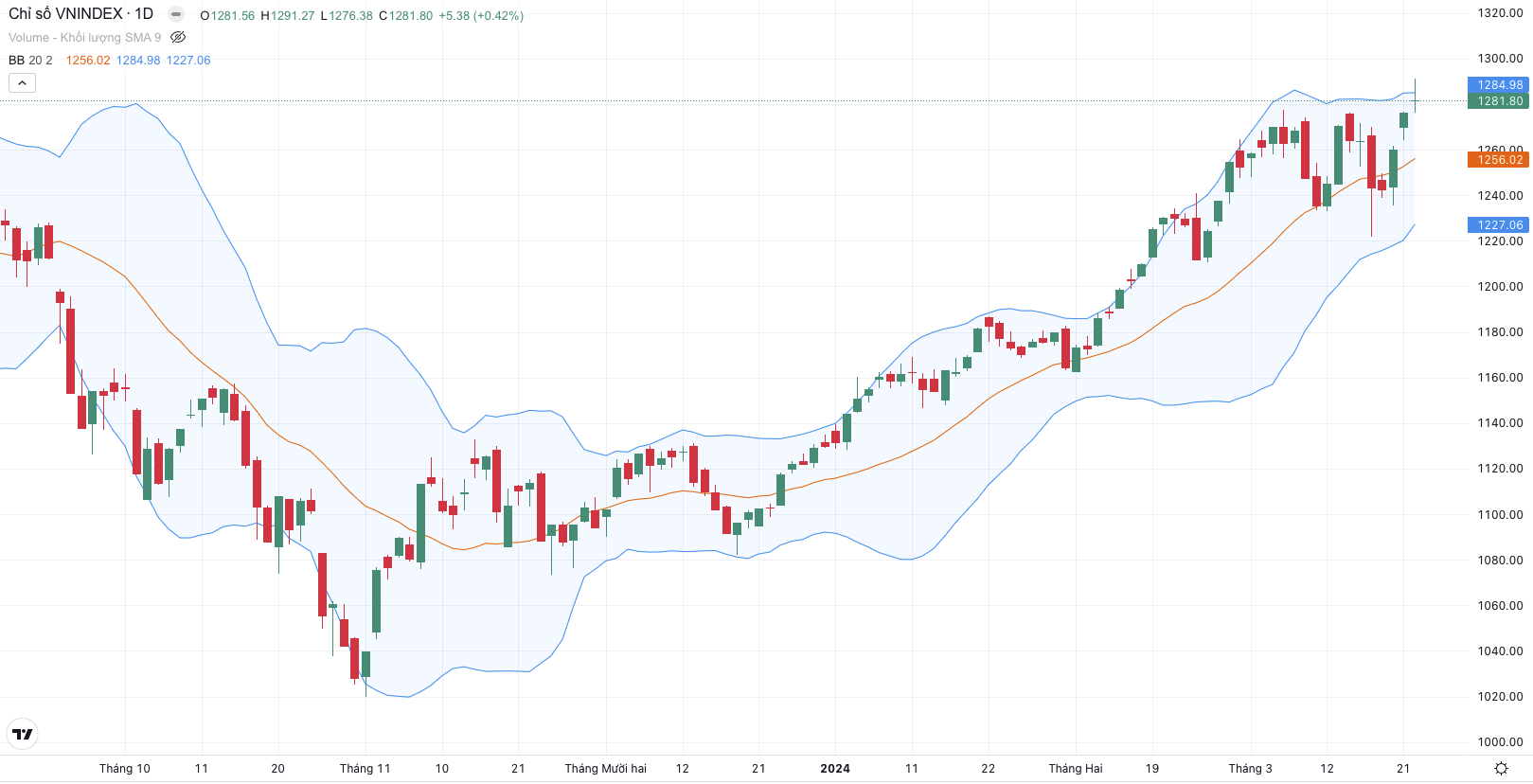
Task: Click the Tháng Mười hai time axis label
Action: pyautogui.click(x=605, y=768)
